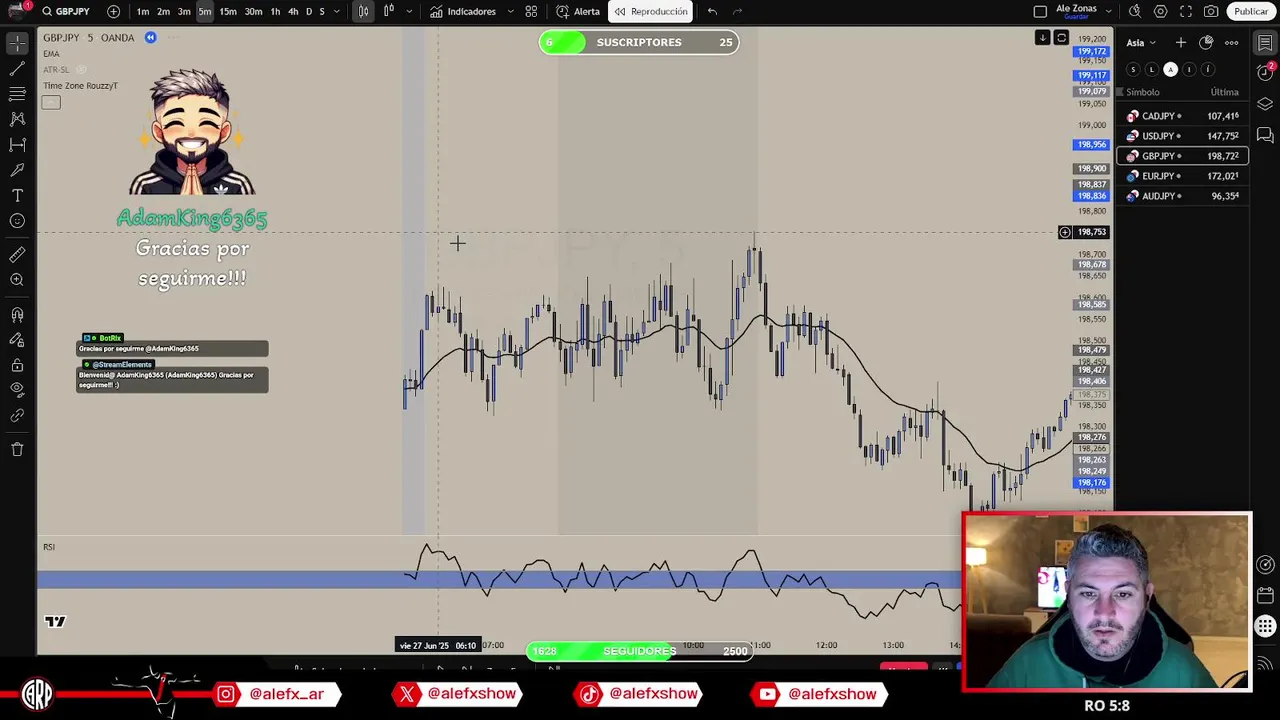Select the price range projection tool

tap(17, 145)
